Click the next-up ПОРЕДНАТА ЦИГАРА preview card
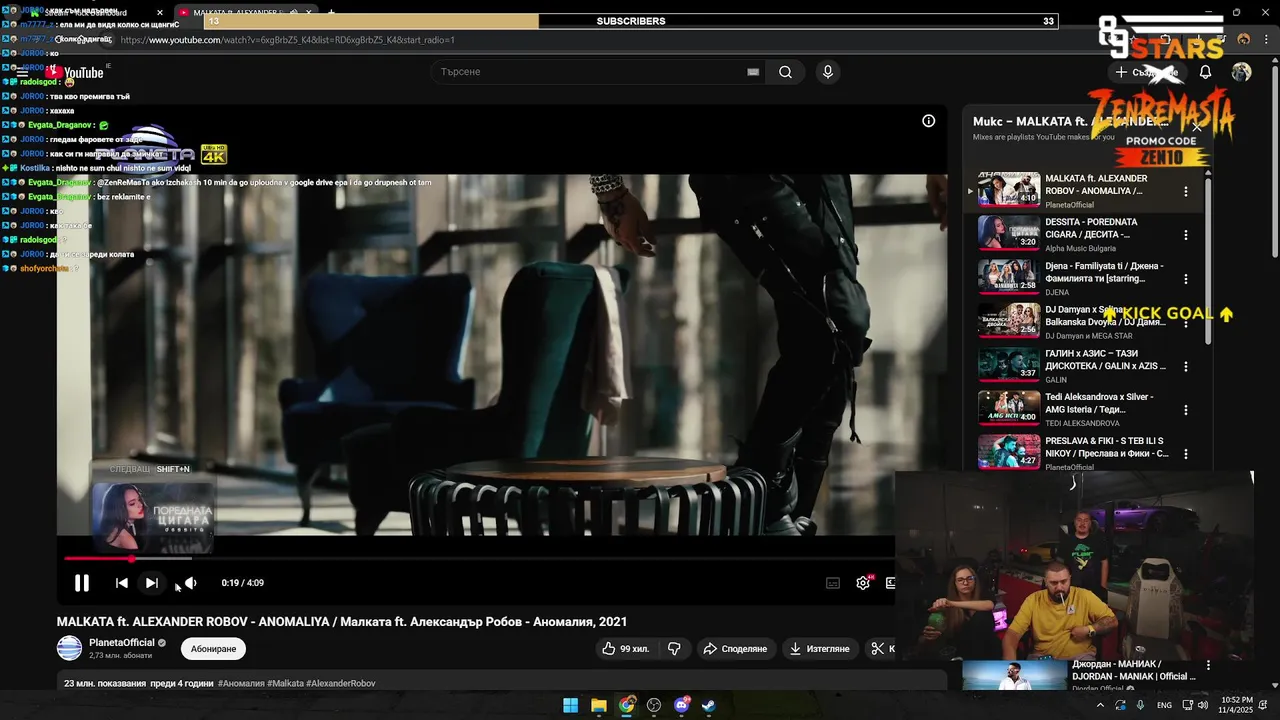Image resolution: width=1280 pixels, height=720 pixels. pyautogui.click(x=153, y=516)
